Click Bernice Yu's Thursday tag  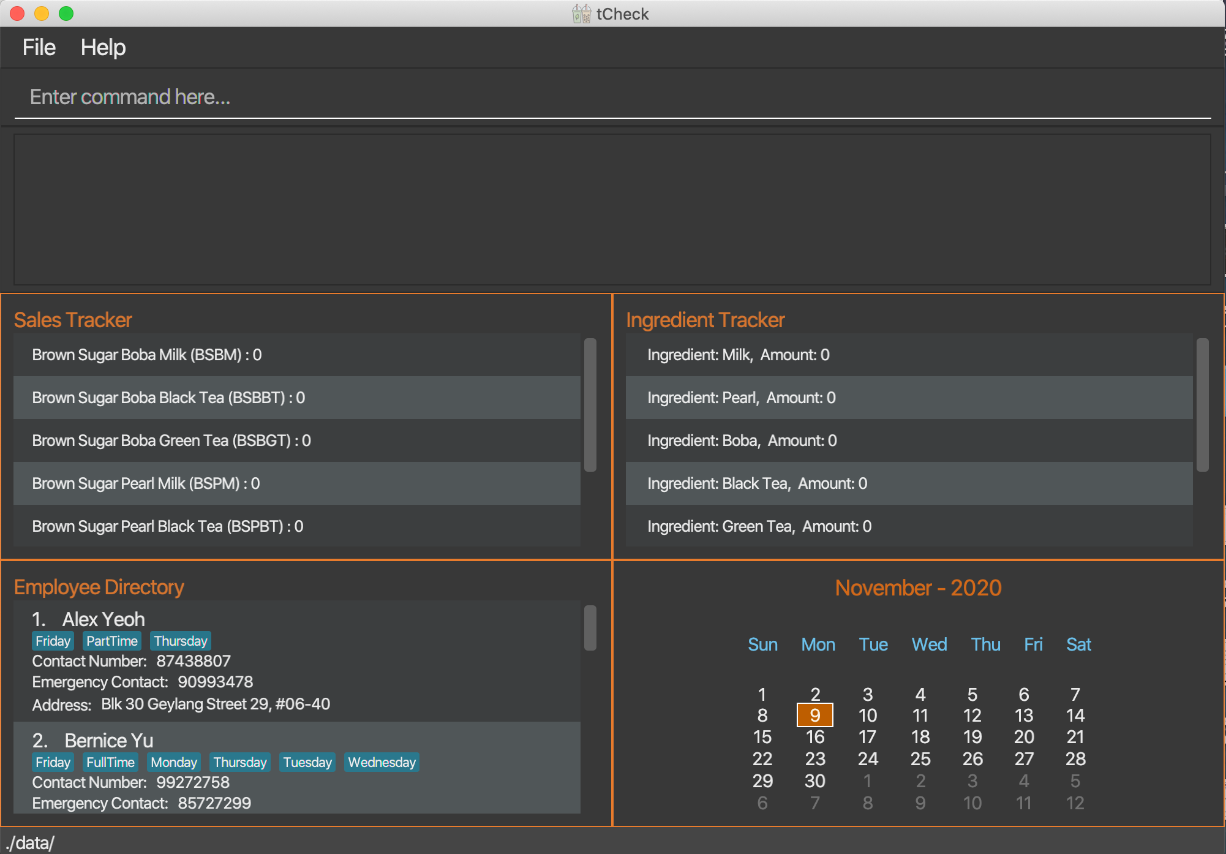coord(240,762)
